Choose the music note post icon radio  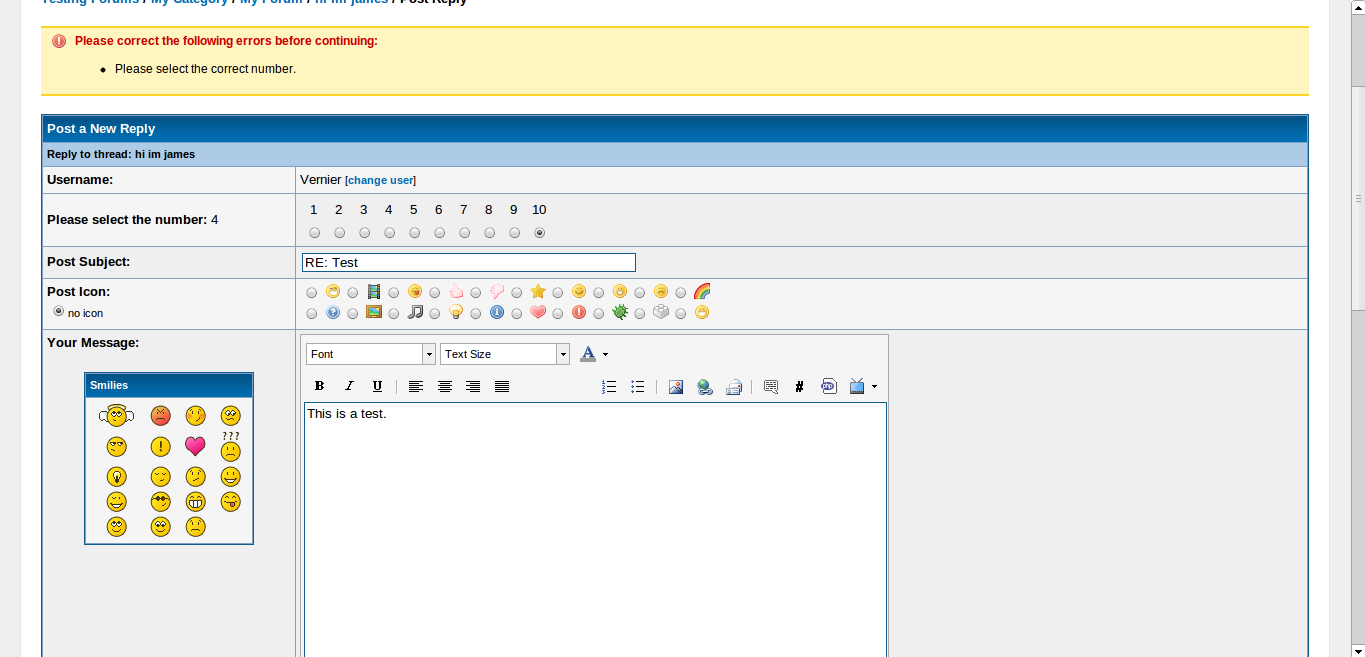tap(394, 314)
